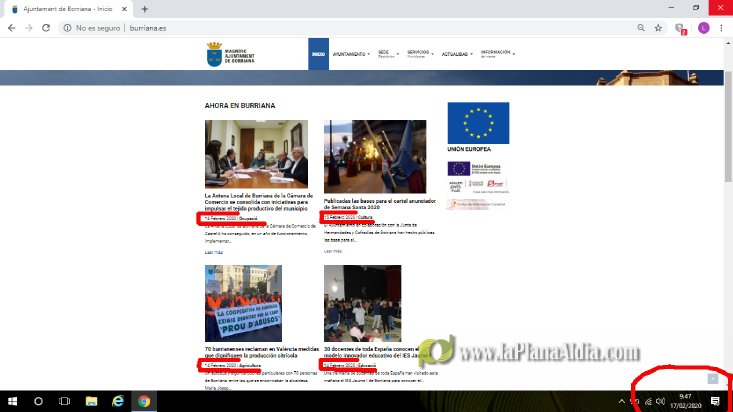This screenshot has width=733, height=412.
Task: Switch to Chrome on the taskbar
Action: 144,401
